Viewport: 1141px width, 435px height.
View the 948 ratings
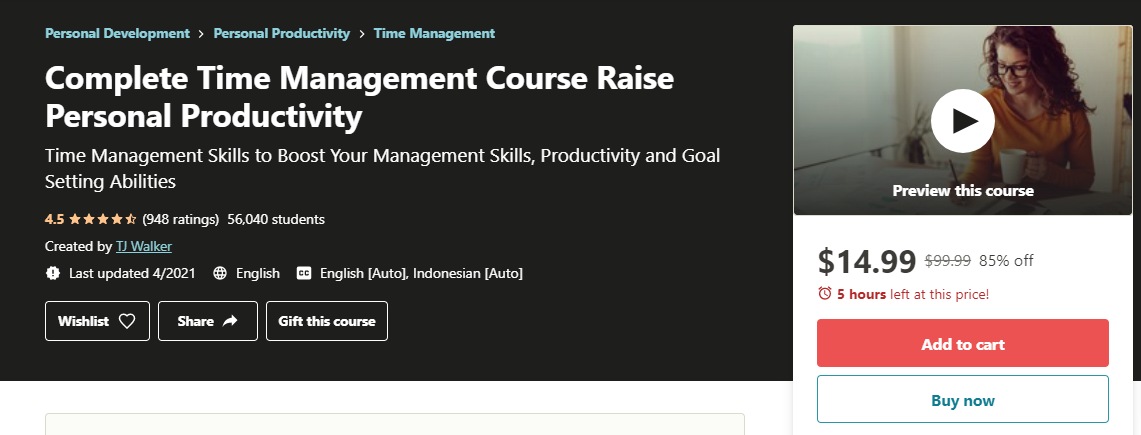point(181,219)
